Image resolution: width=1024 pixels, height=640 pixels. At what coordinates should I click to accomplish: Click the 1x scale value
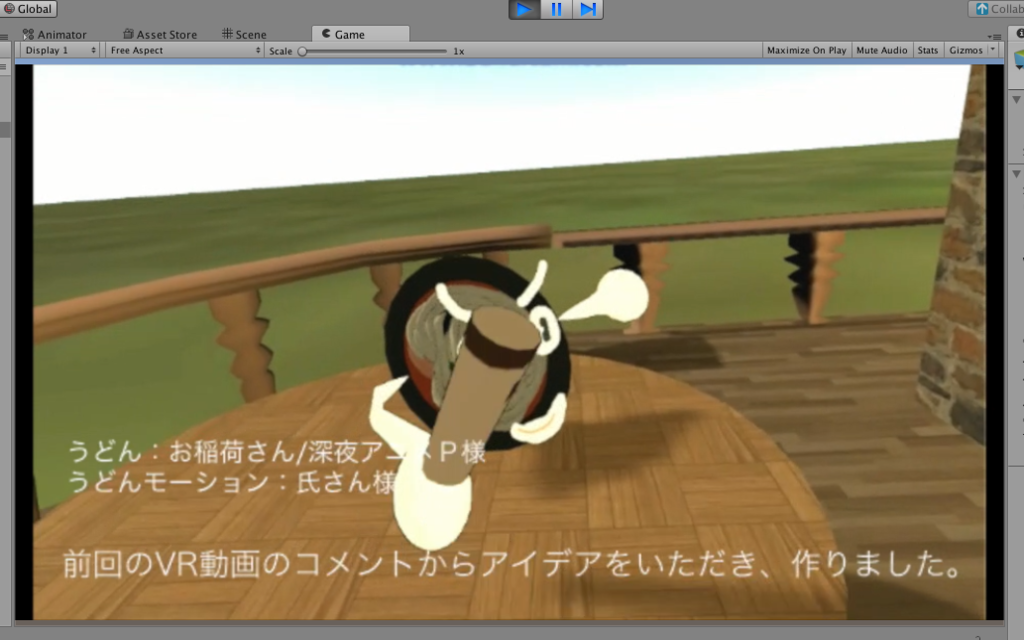[x=458, y=51]
